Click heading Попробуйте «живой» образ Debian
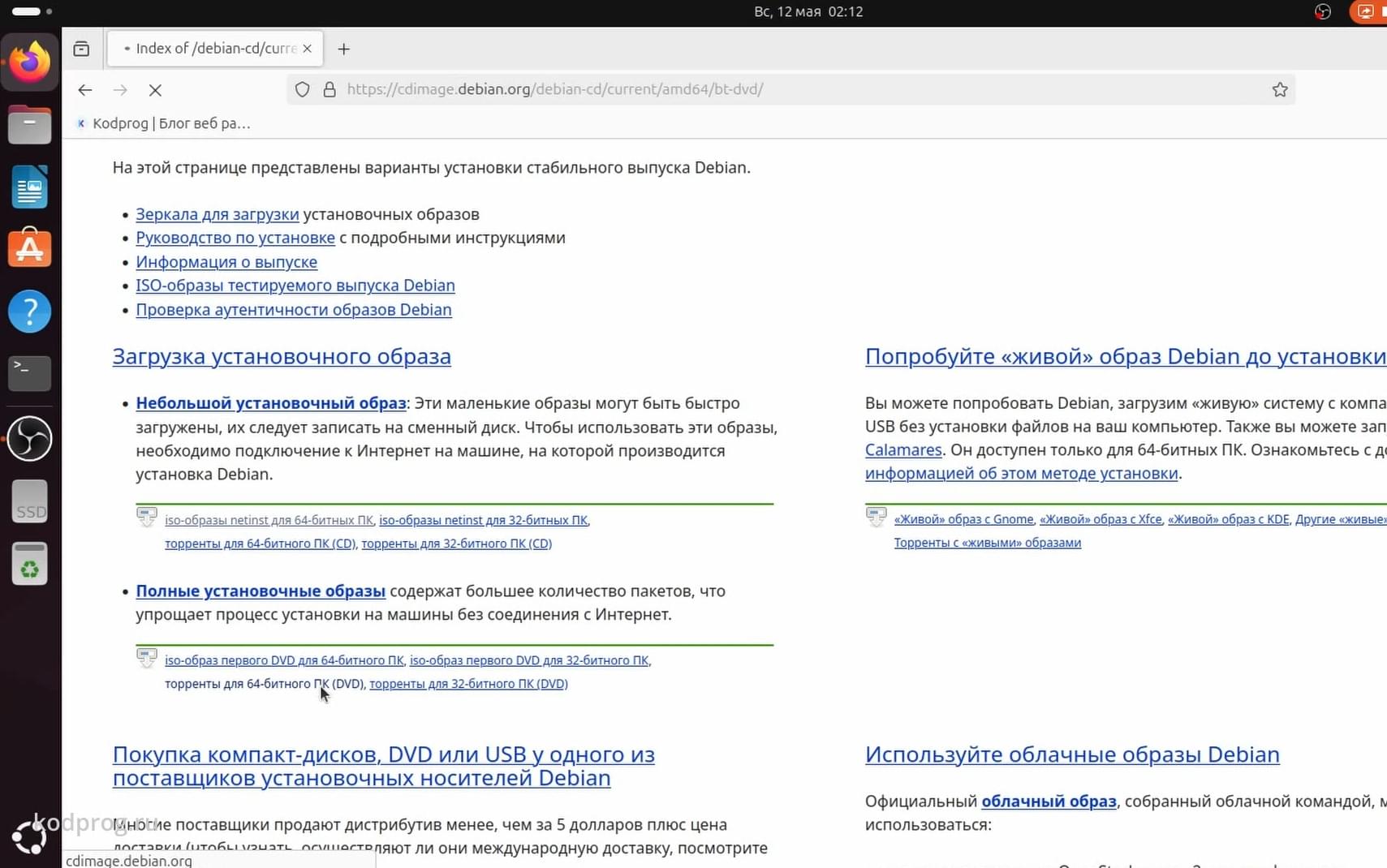 [1126, 356]
